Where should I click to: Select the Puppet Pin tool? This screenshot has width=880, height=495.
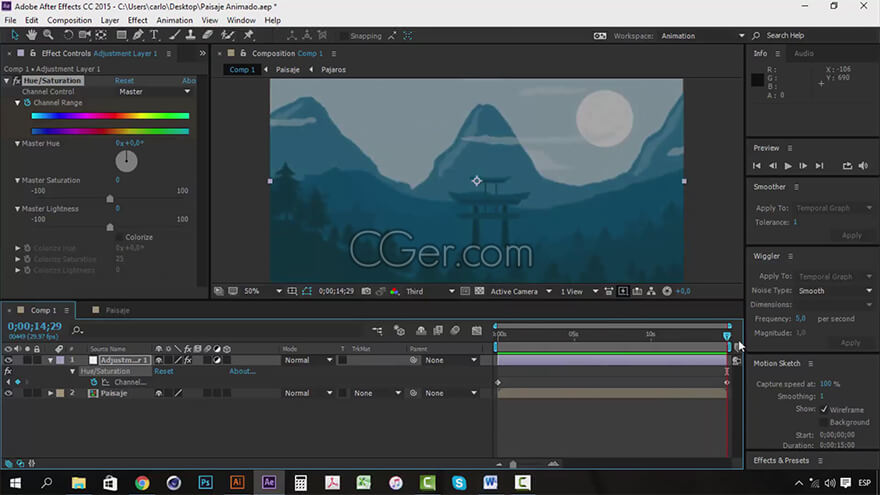(x=249, y=35)
